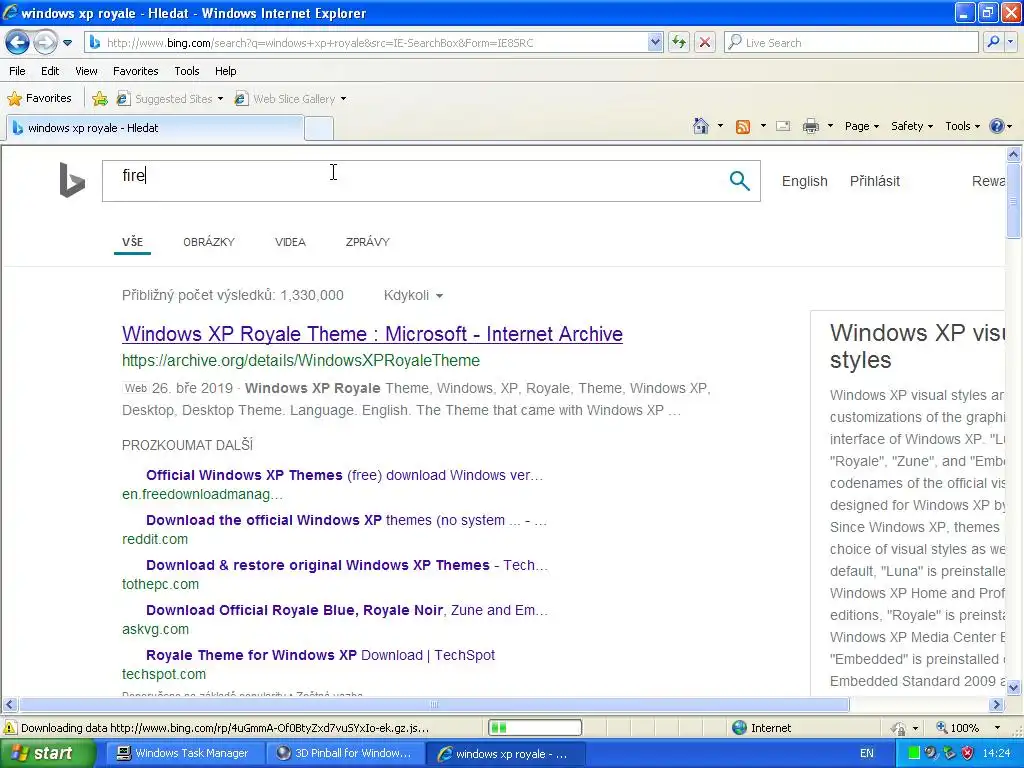Open Official Windows XP Themes link

[344, 475]
